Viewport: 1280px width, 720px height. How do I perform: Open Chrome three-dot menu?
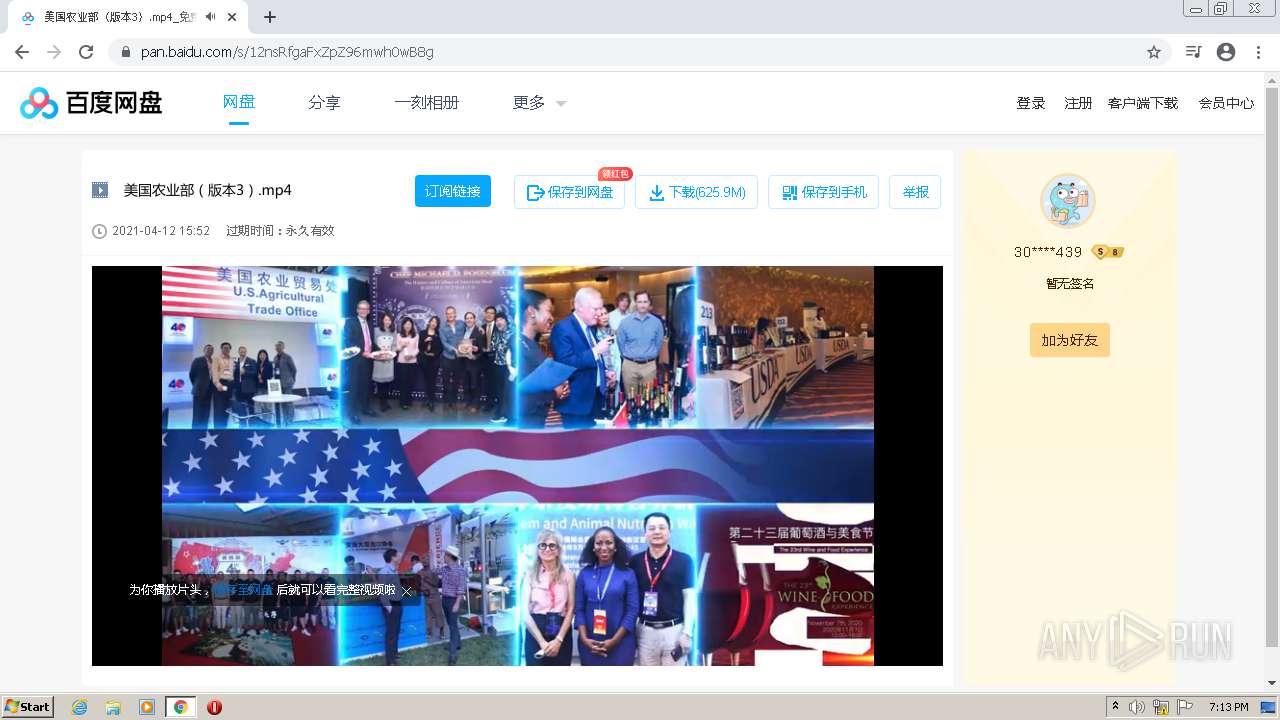(1258, 52)
